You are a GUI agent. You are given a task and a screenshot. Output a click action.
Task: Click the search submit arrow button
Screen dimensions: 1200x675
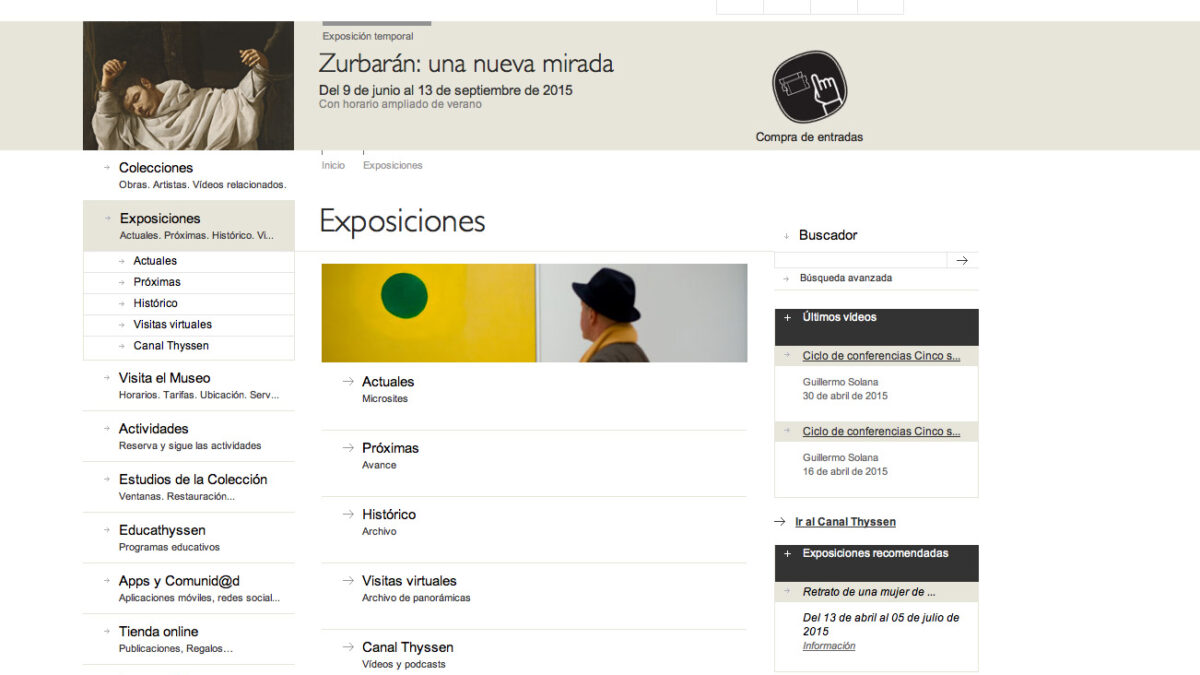tap(962, 260)
